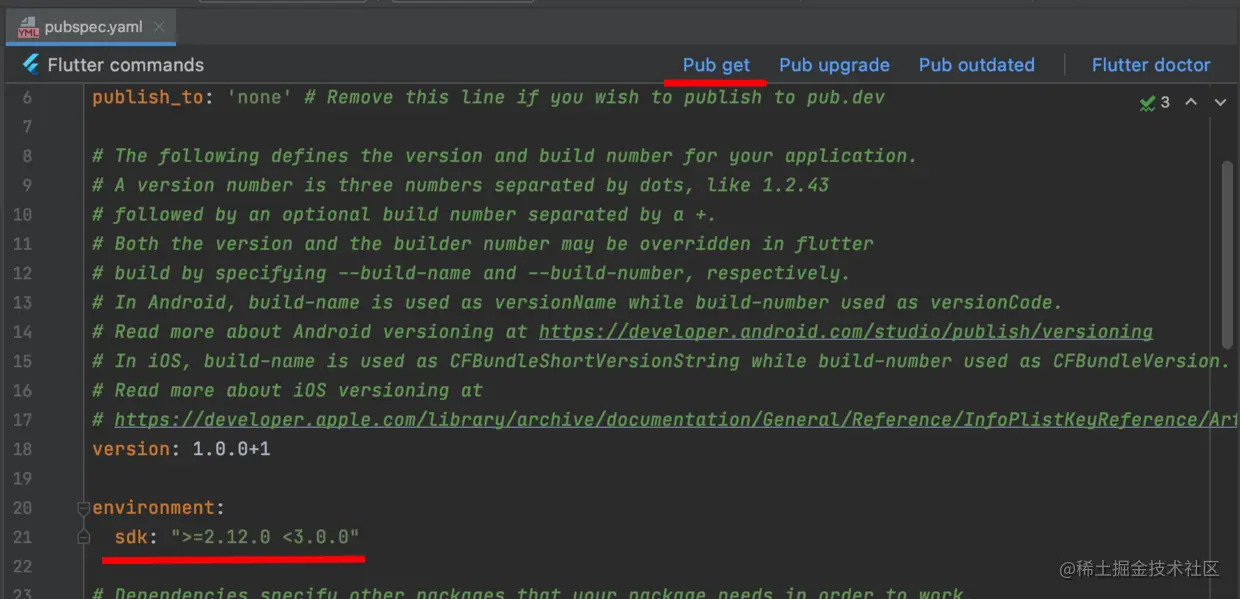Run Pub upgrade command
This screenshot has width=1240, height=599.
click(x=834, y=65)
